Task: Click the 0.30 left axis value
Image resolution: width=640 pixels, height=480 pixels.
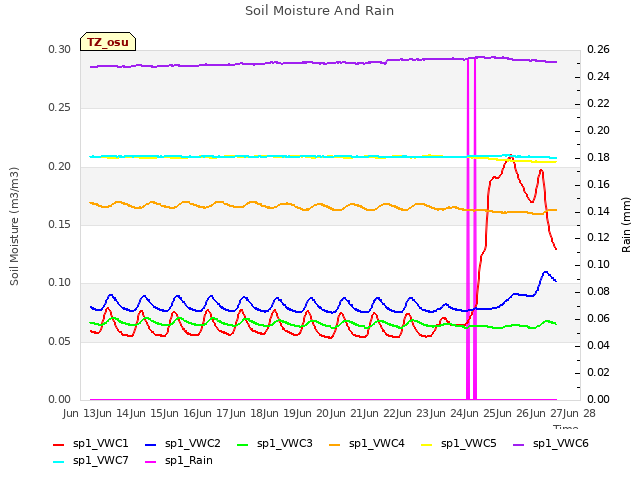Action: (60, 49)
